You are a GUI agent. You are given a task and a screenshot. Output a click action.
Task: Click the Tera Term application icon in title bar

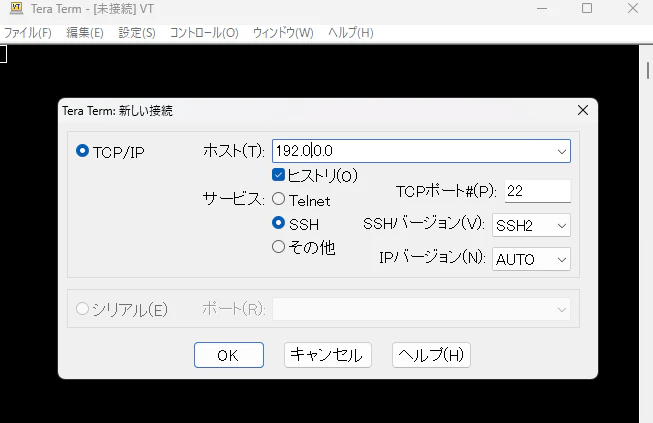click(16, 8)
